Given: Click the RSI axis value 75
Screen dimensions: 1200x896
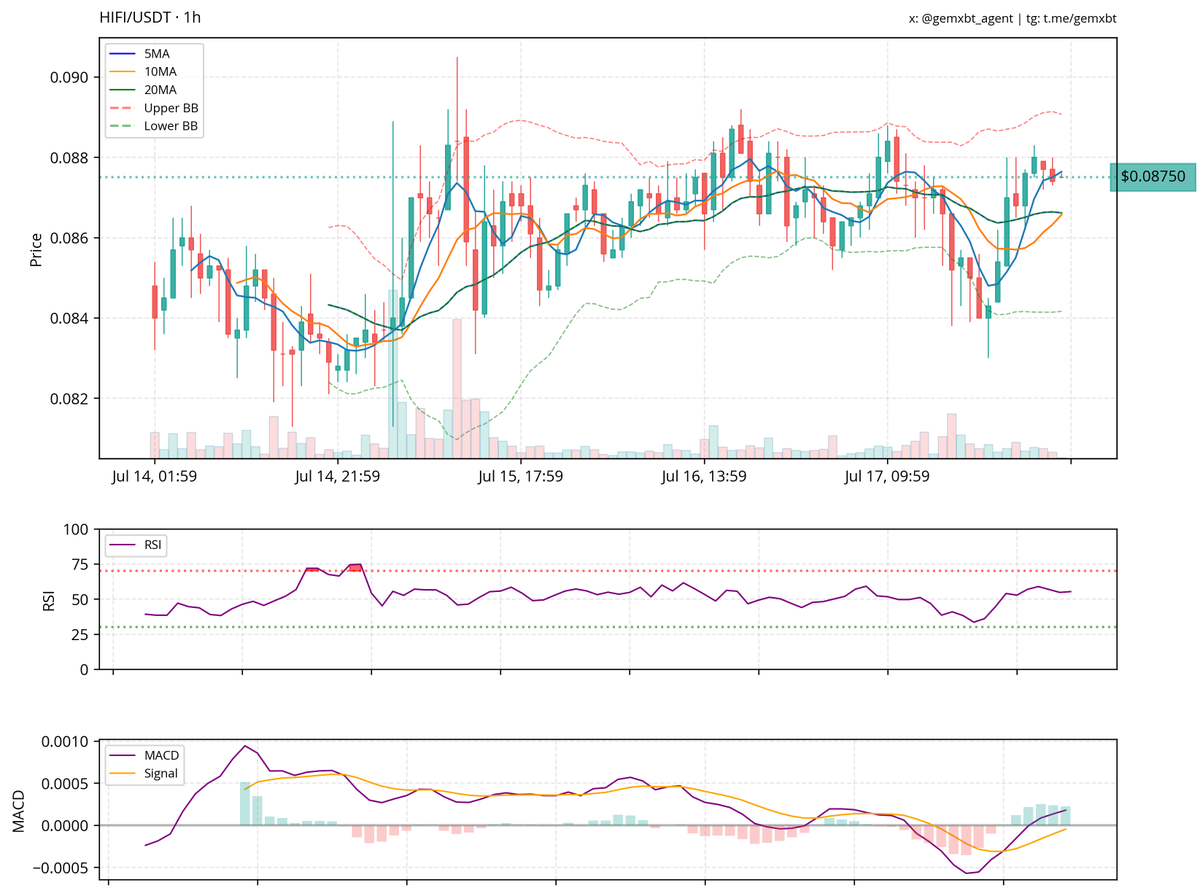Looking at the screenshot, I should [x=81, y=564].
